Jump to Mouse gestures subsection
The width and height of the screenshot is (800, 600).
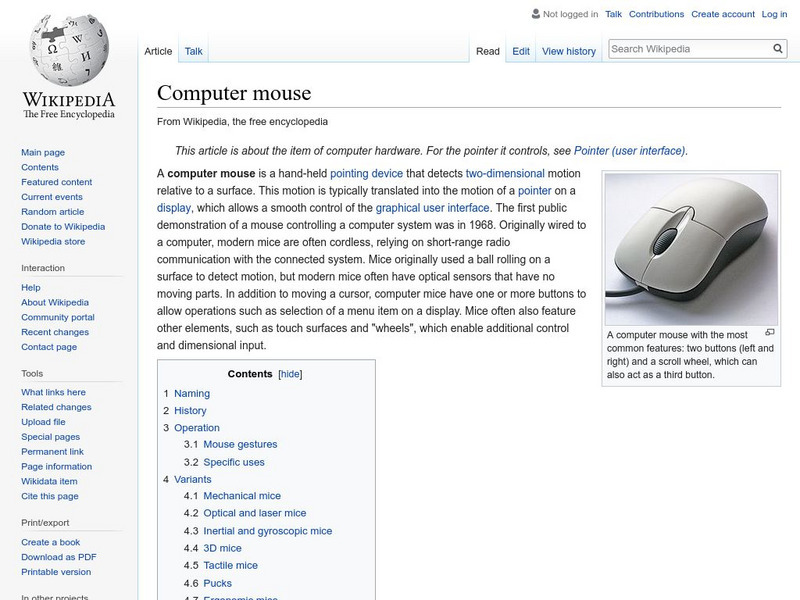[x=240, y=444]
